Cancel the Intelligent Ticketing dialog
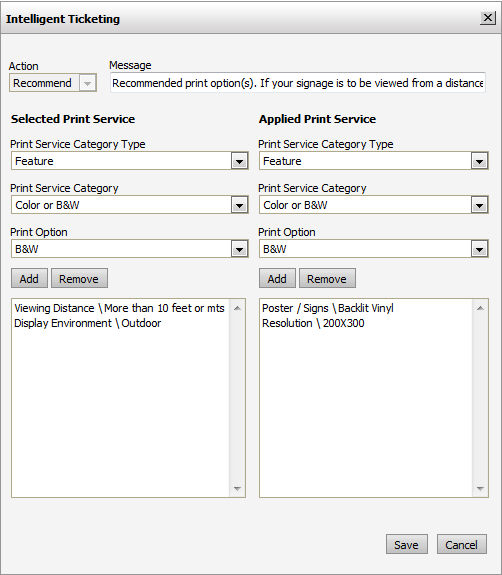Viewport: 502px width, 575px height. (x=462, y=544)
